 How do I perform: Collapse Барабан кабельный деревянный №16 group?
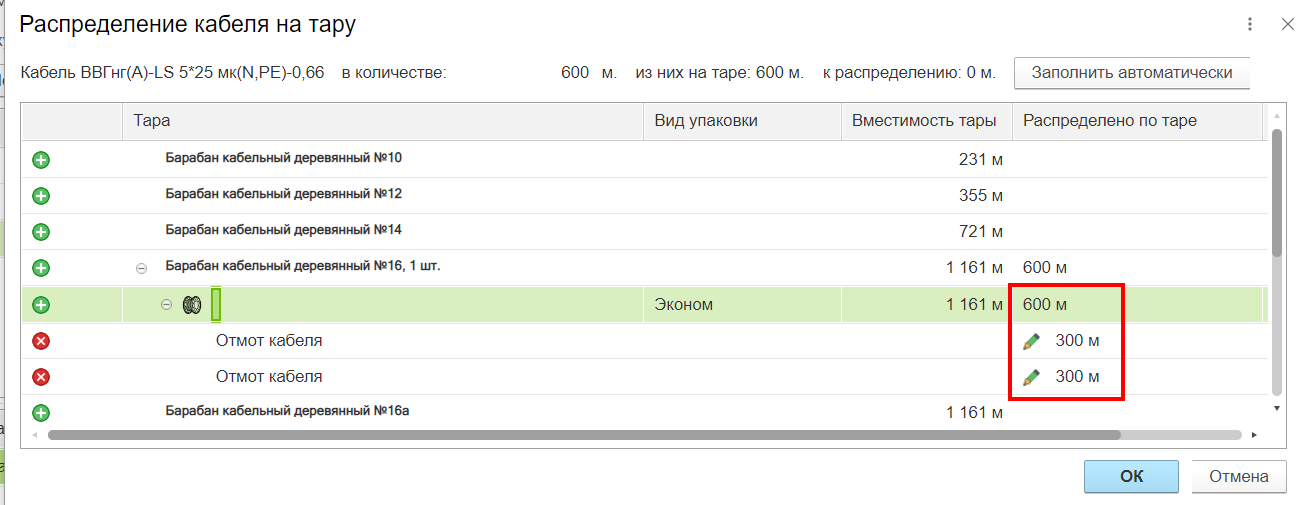click(141, 268)
